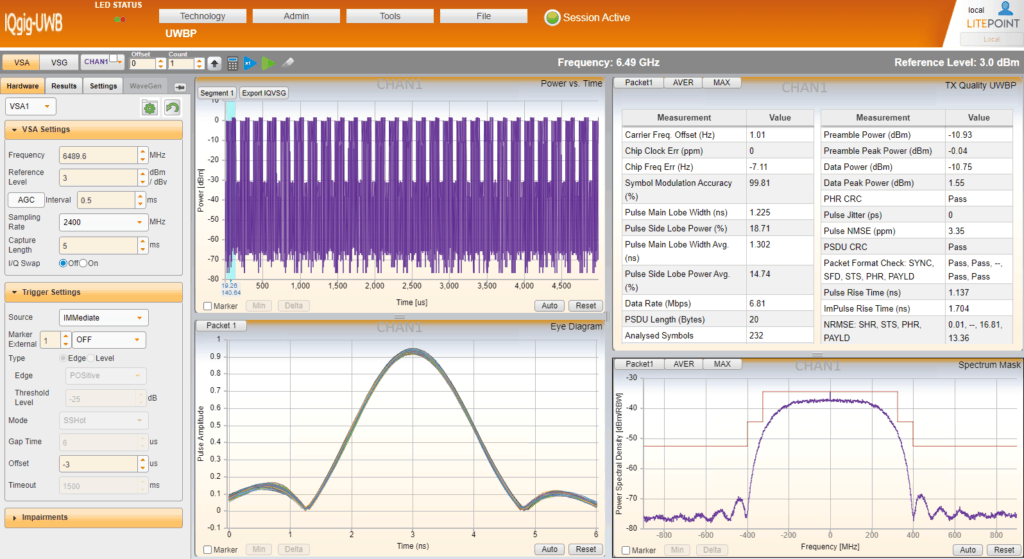Screen dimensions: 1024x559
Task: Click Reset in Spectrum Mask panel
Action: click(x=1004, y=550)
